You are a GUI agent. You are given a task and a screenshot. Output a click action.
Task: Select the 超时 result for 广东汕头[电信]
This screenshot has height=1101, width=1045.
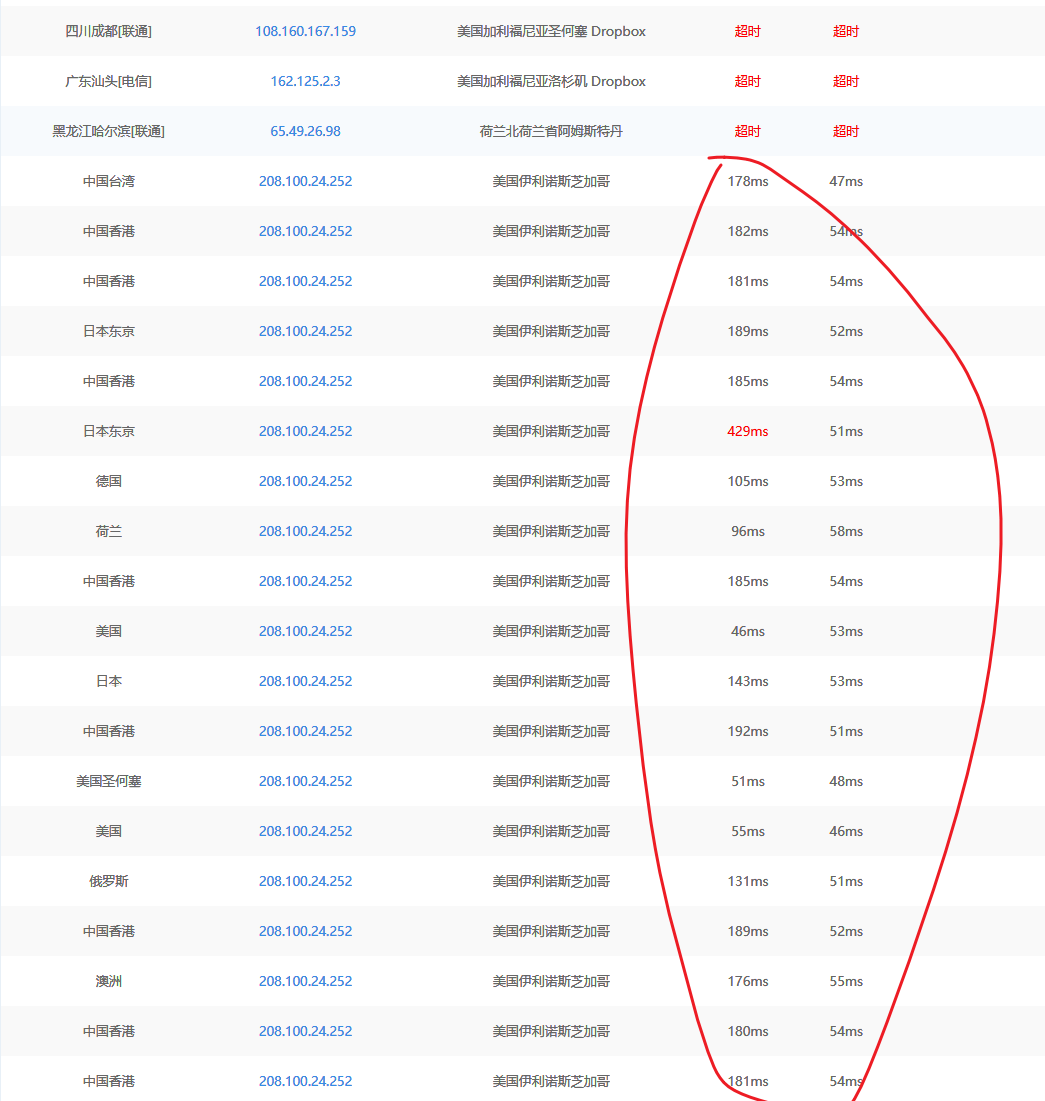click(747, 81)
